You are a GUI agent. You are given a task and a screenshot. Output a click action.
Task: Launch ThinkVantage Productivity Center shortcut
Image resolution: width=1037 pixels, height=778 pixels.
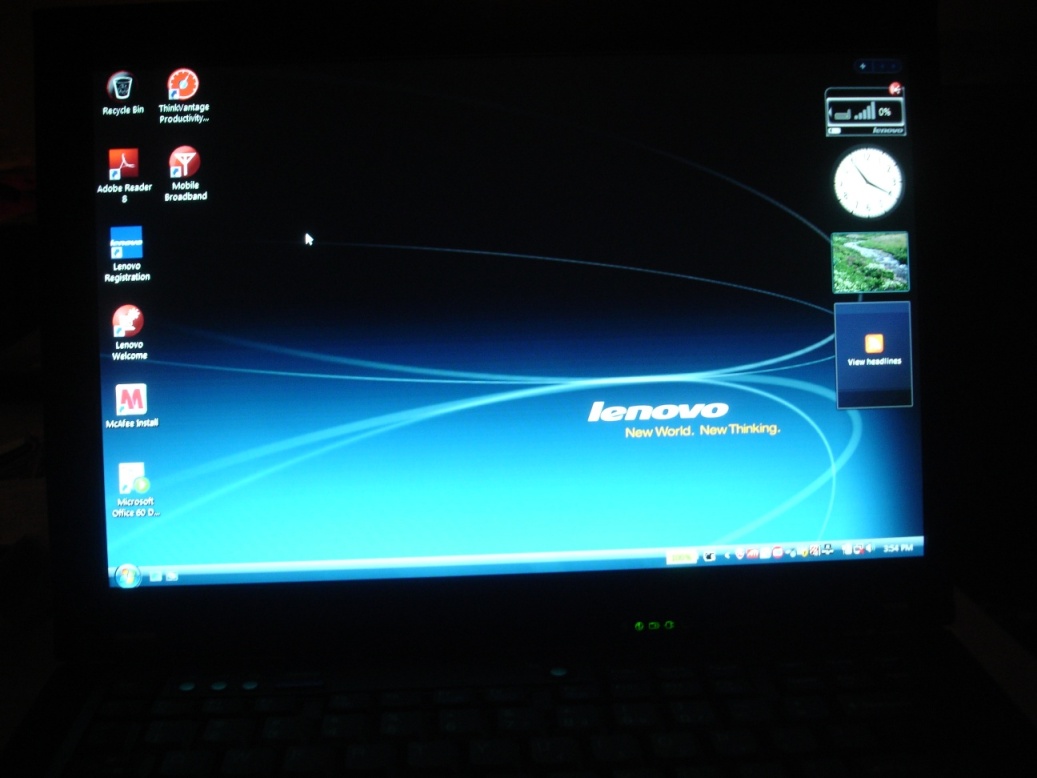tap(183, 96)
